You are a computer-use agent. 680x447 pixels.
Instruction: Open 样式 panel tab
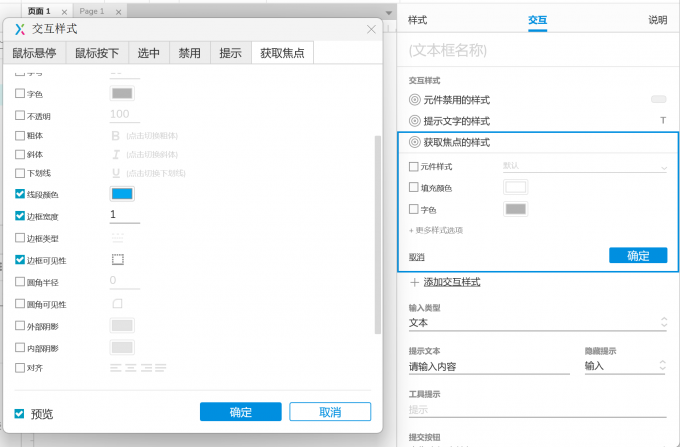pos(418,20)
